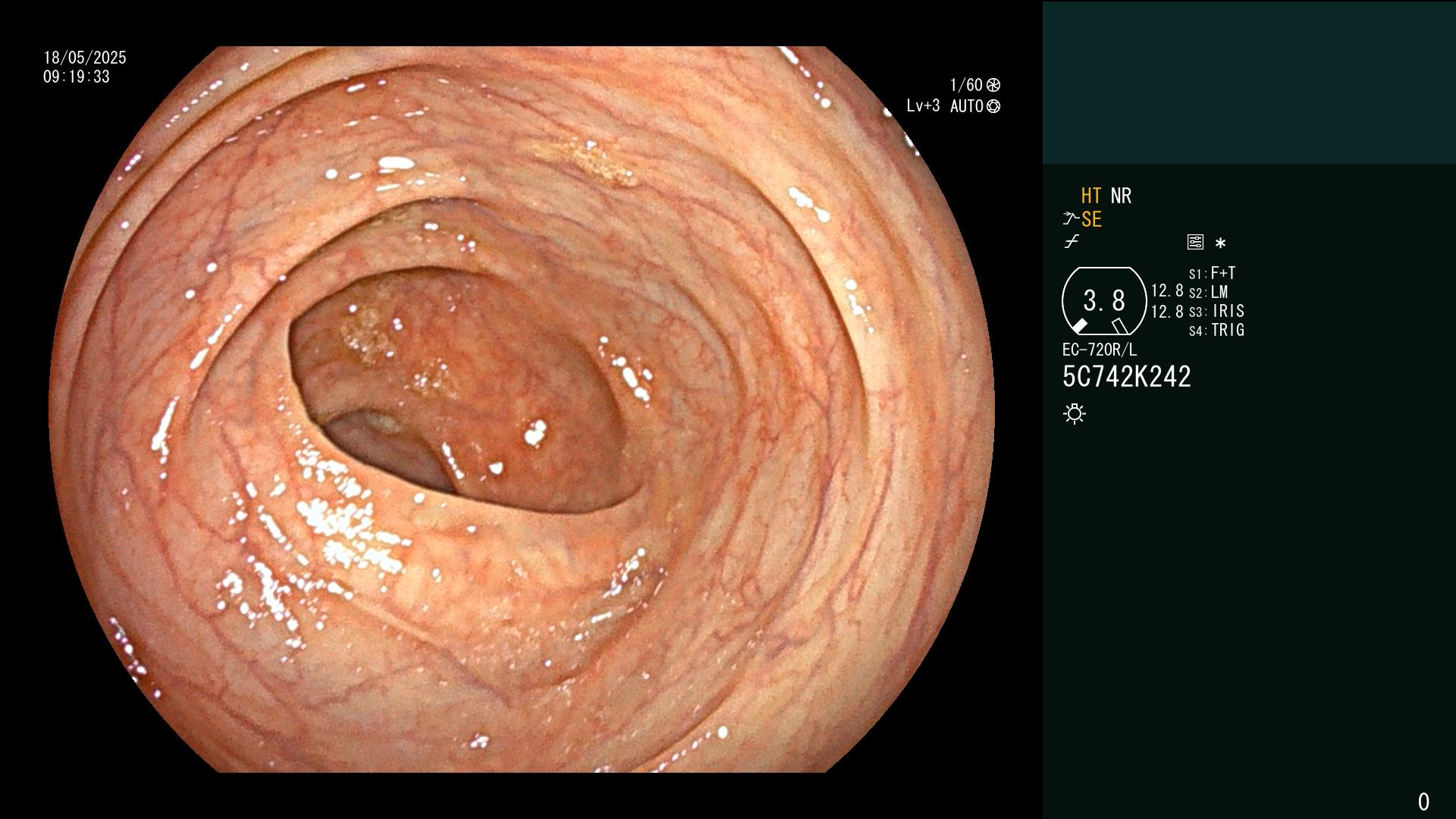The height and width of the screenshot is (819, 1456).
Task: Click the lower 12.8 diameter value
Action: 1167,311
